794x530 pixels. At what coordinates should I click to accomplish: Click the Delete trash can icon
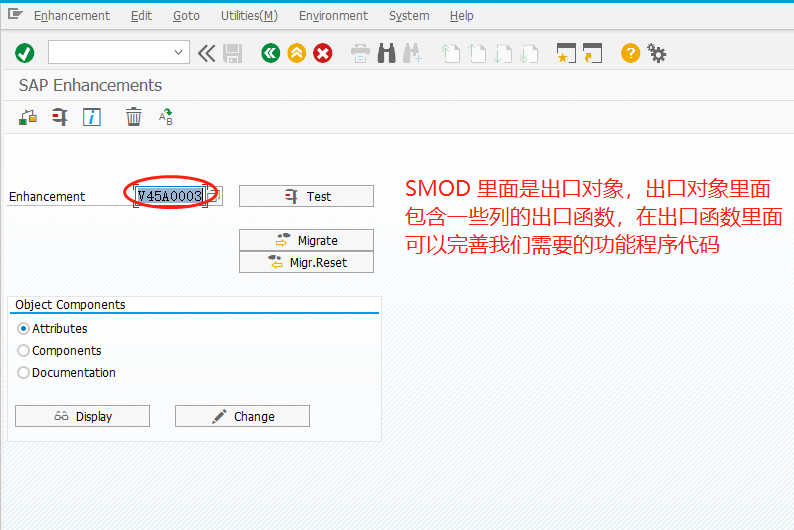coord(134,117)
